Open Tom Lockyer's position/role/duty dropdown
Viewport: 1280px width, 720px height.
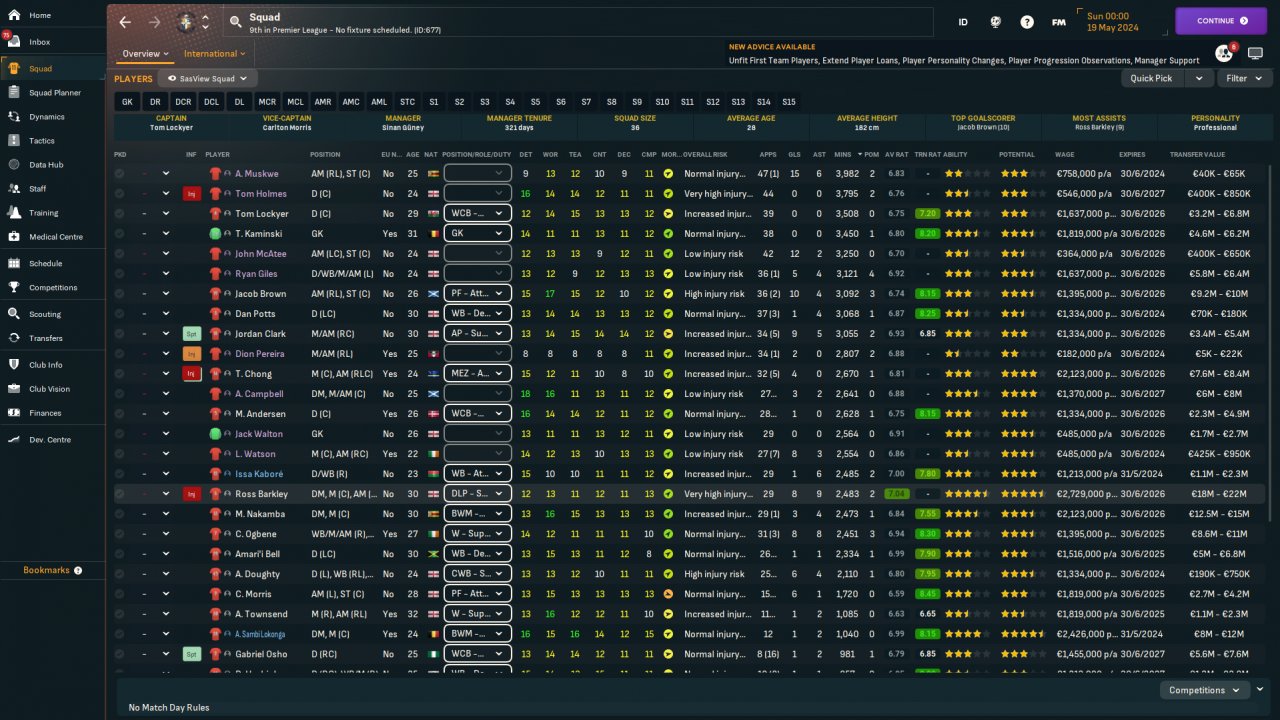[477, 214]
